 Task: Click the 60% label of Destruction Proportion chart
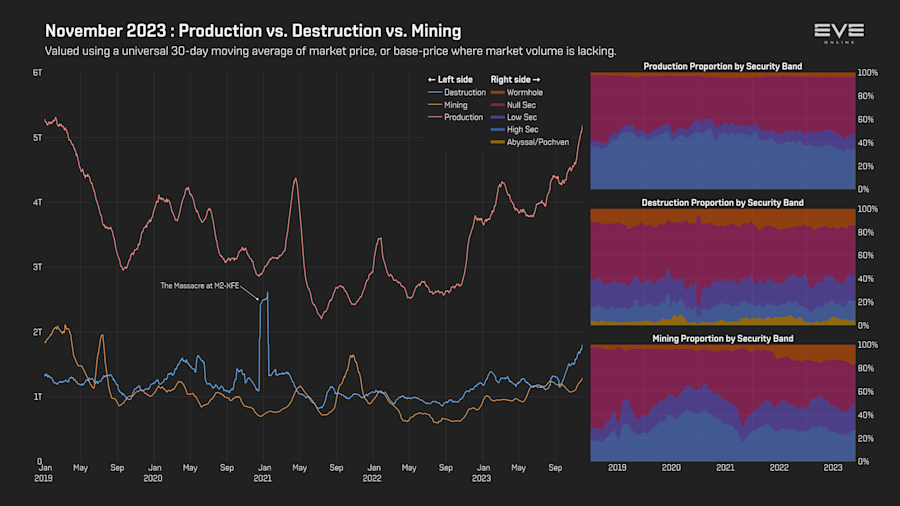(x=866, y=255)
